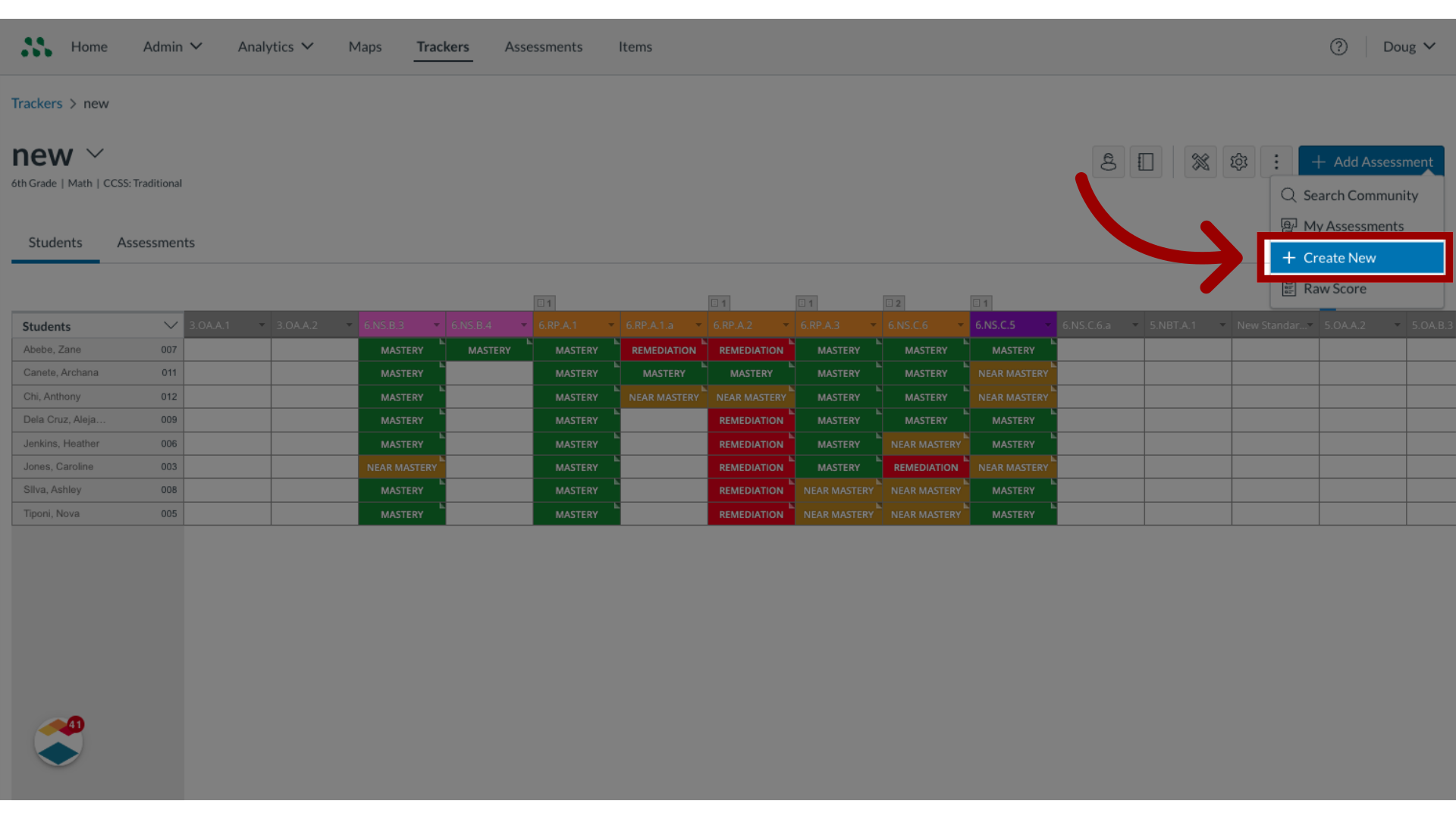The height and width of the screenshot is (819, 1456).
Task: Click assessment count icon above 6.NS.C.5
Action: [981, 303]
